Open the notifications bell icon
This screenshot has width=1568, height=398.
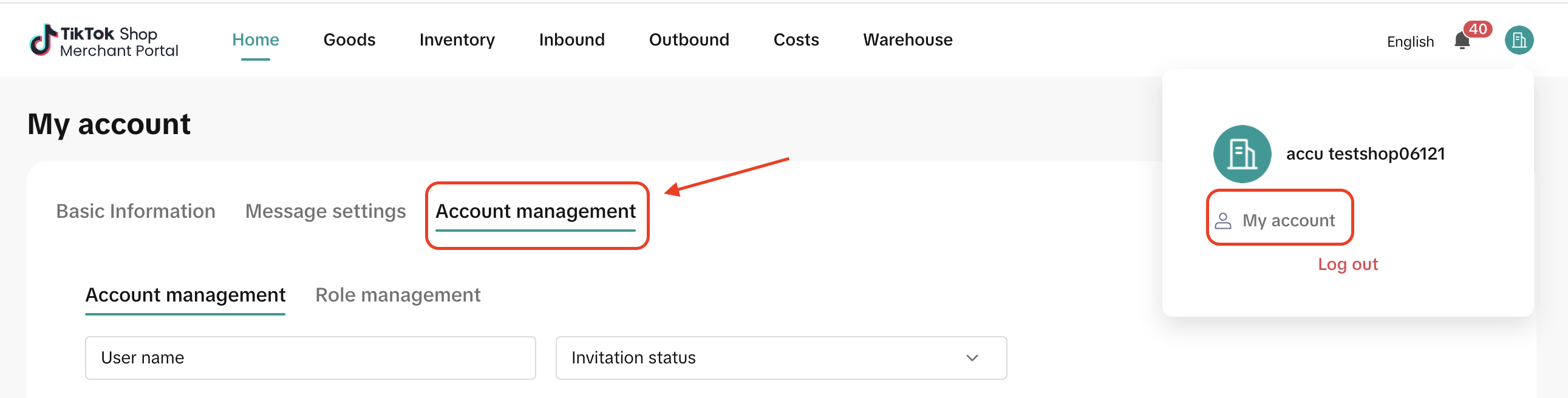point(1462,41)
